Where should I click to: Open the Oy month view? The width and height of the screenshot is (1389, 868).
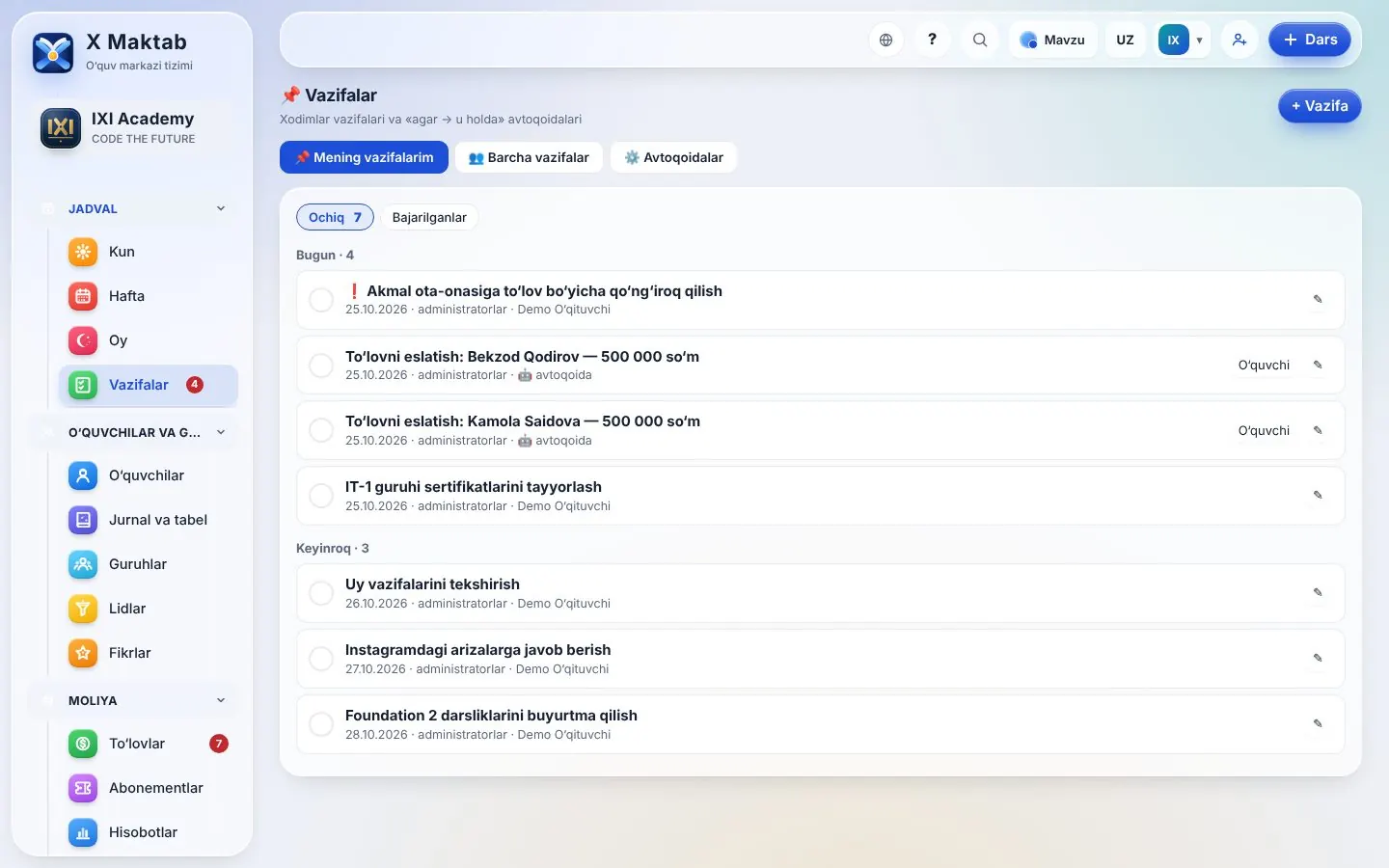(x=148, y=340)
